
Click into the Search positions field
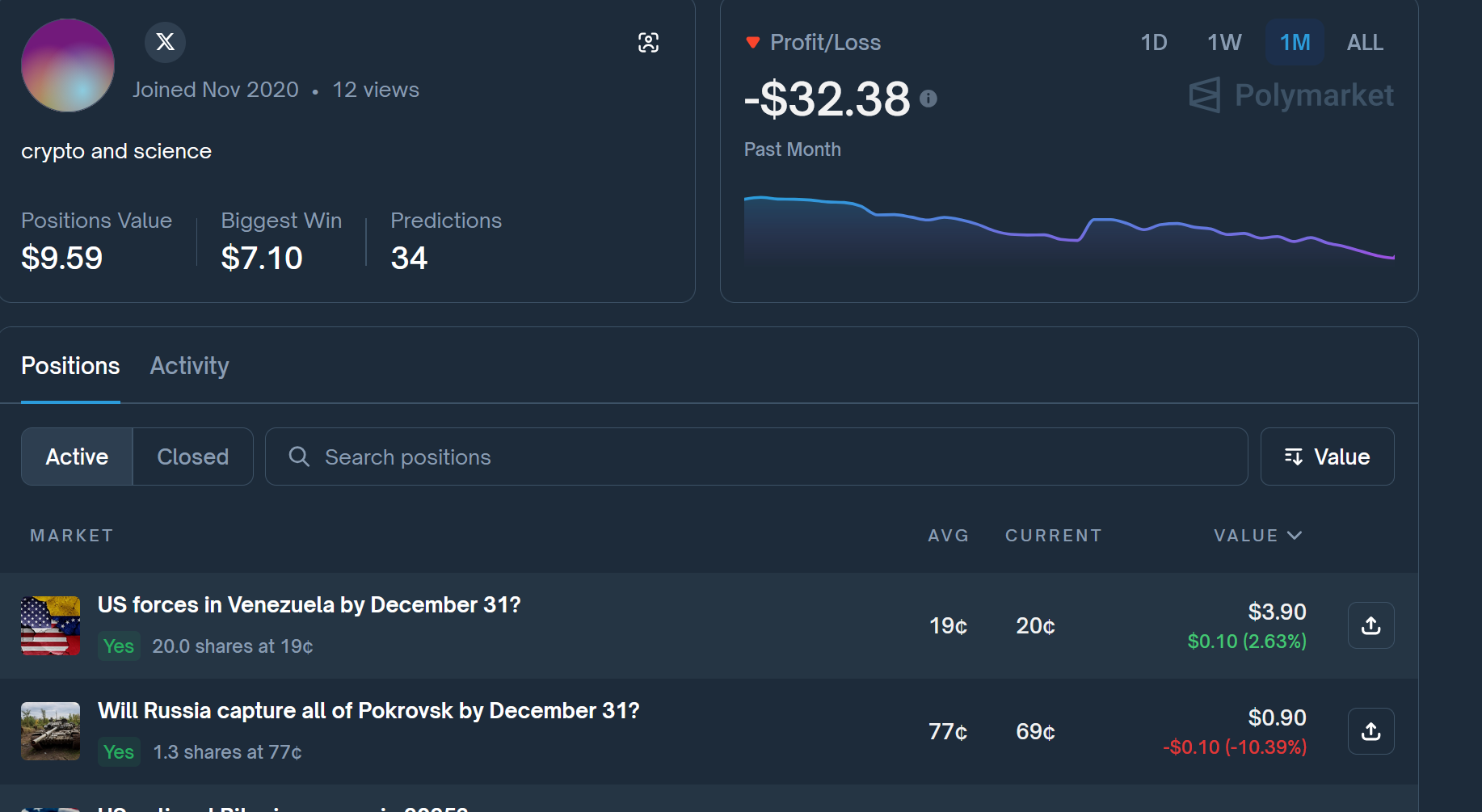[x=756, y=456]
